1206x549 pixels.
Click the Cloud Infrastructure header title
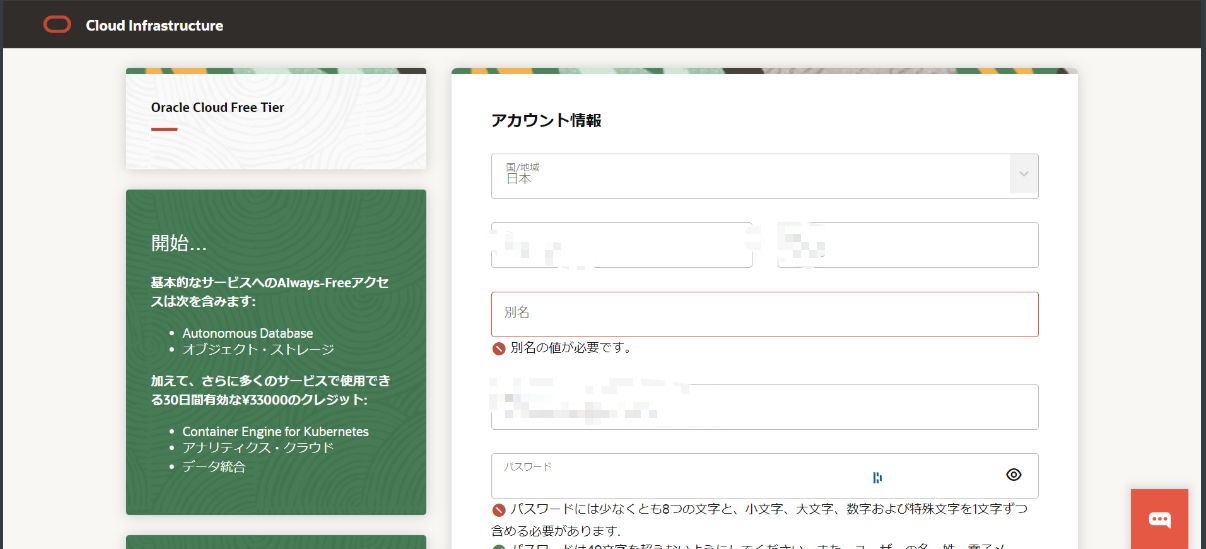(154, 25)
